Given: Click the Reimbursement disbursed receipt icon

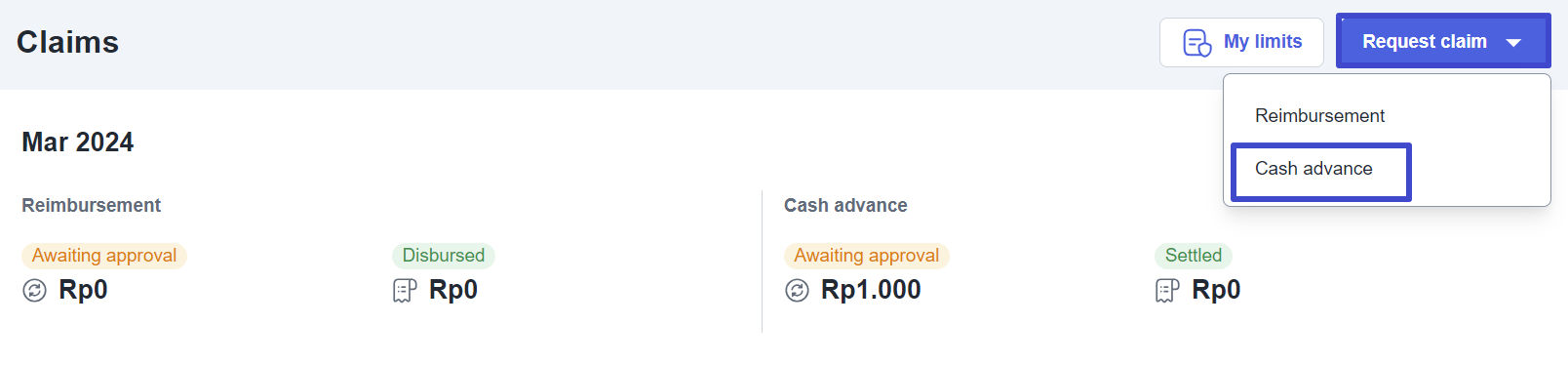Looking at the screenshot, I should (x=405, y=291).
